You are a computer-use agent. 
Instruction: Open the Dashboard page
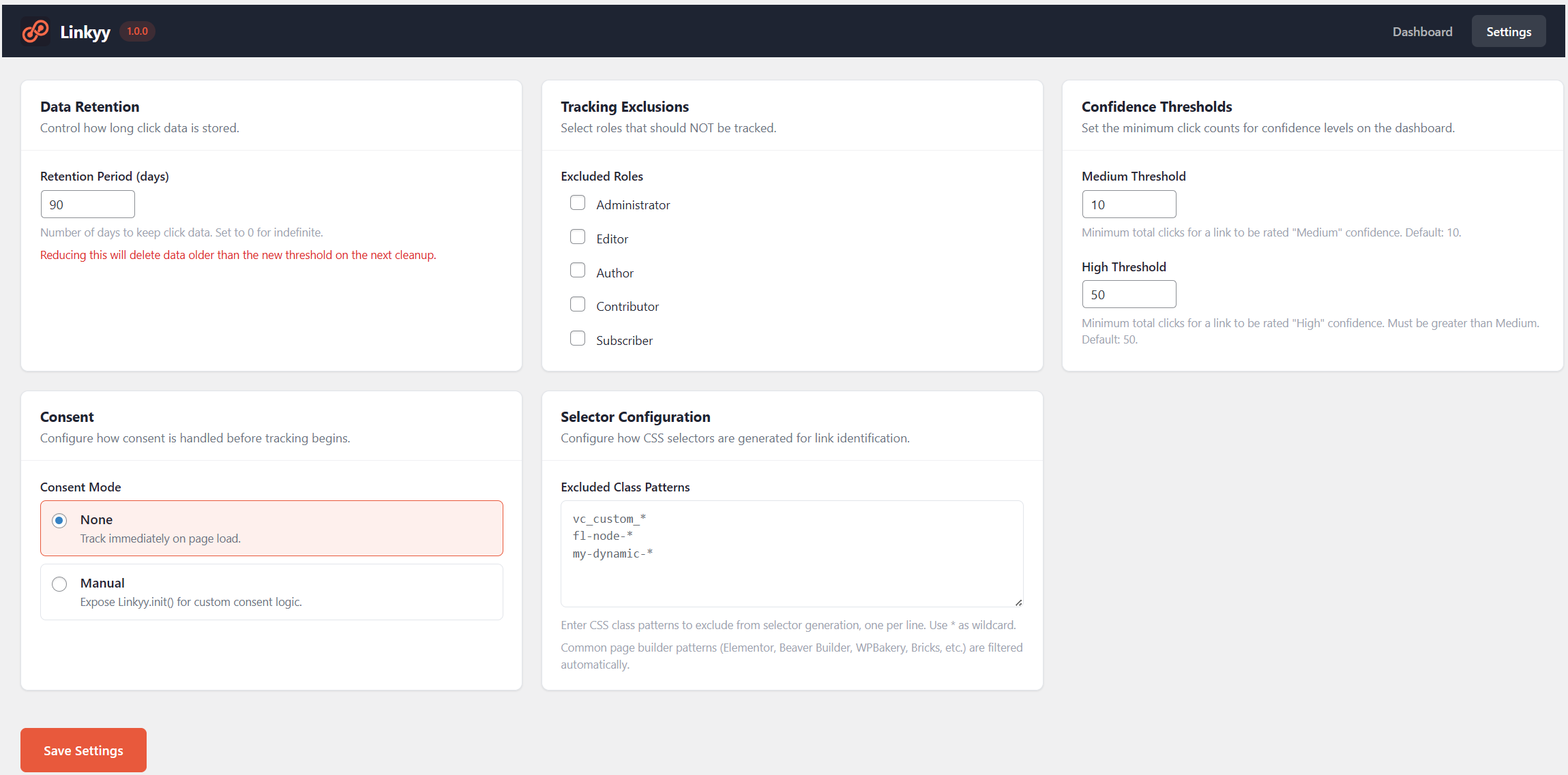[1421, 31]
